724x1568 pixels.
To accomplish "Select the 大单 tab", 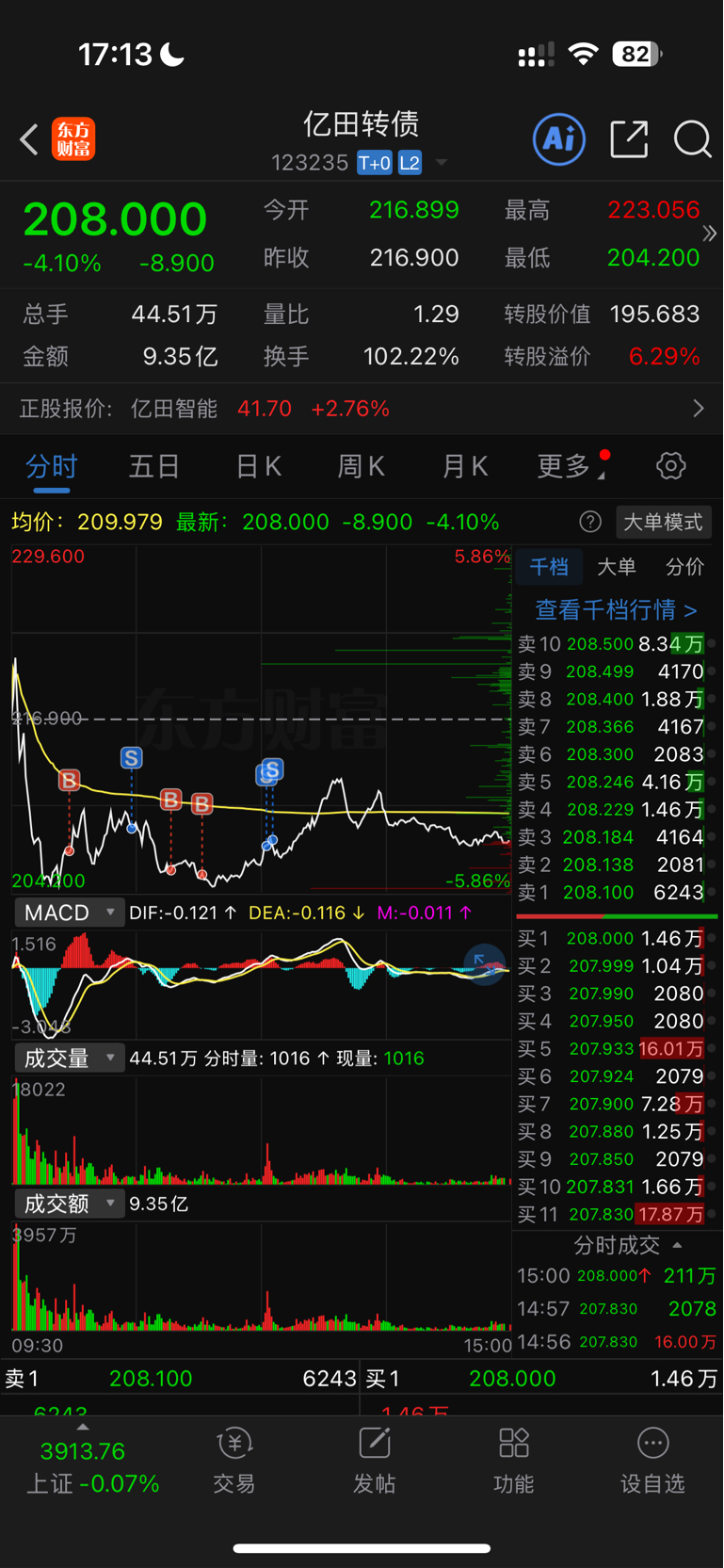I will click(x=617, y=566).
